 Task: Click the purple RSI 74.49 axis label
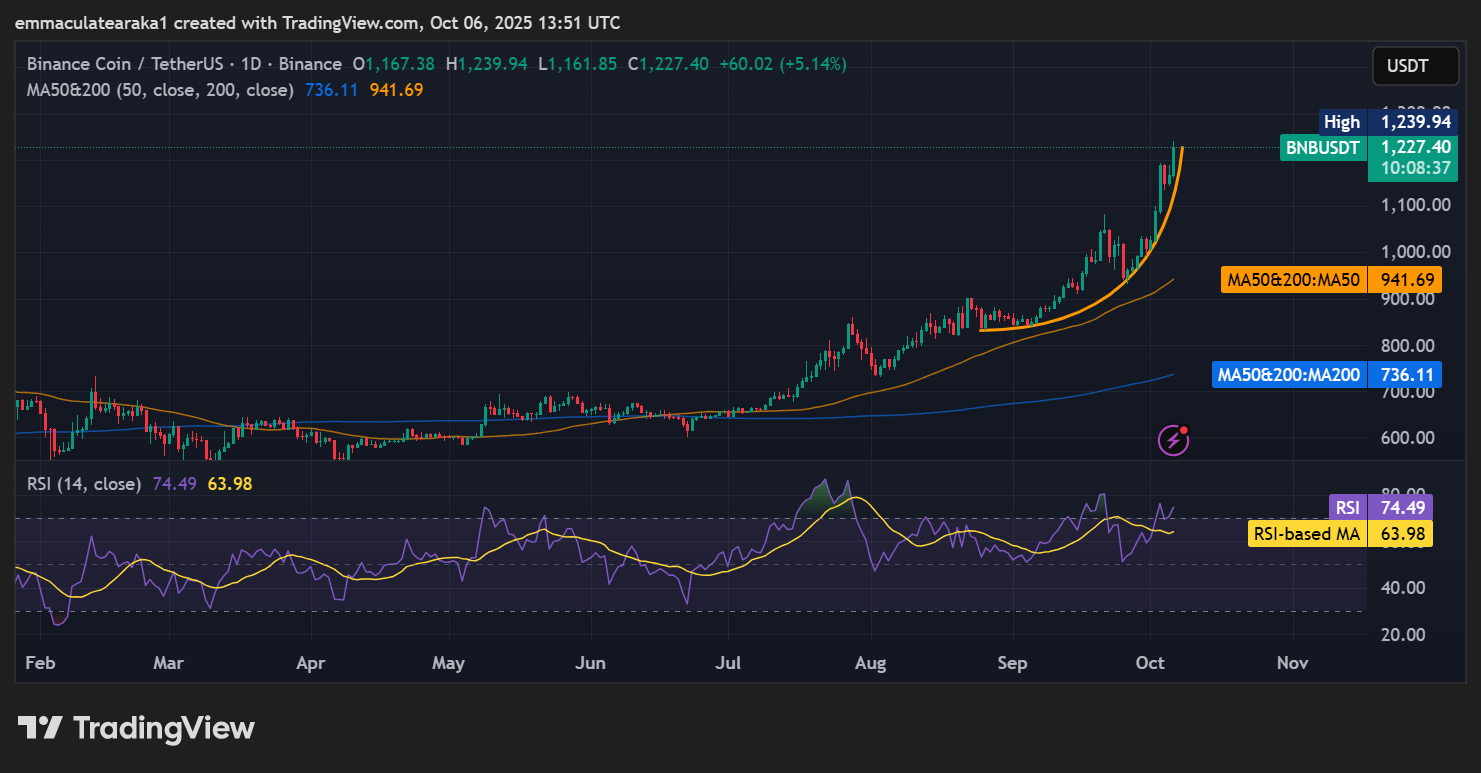1380,507
